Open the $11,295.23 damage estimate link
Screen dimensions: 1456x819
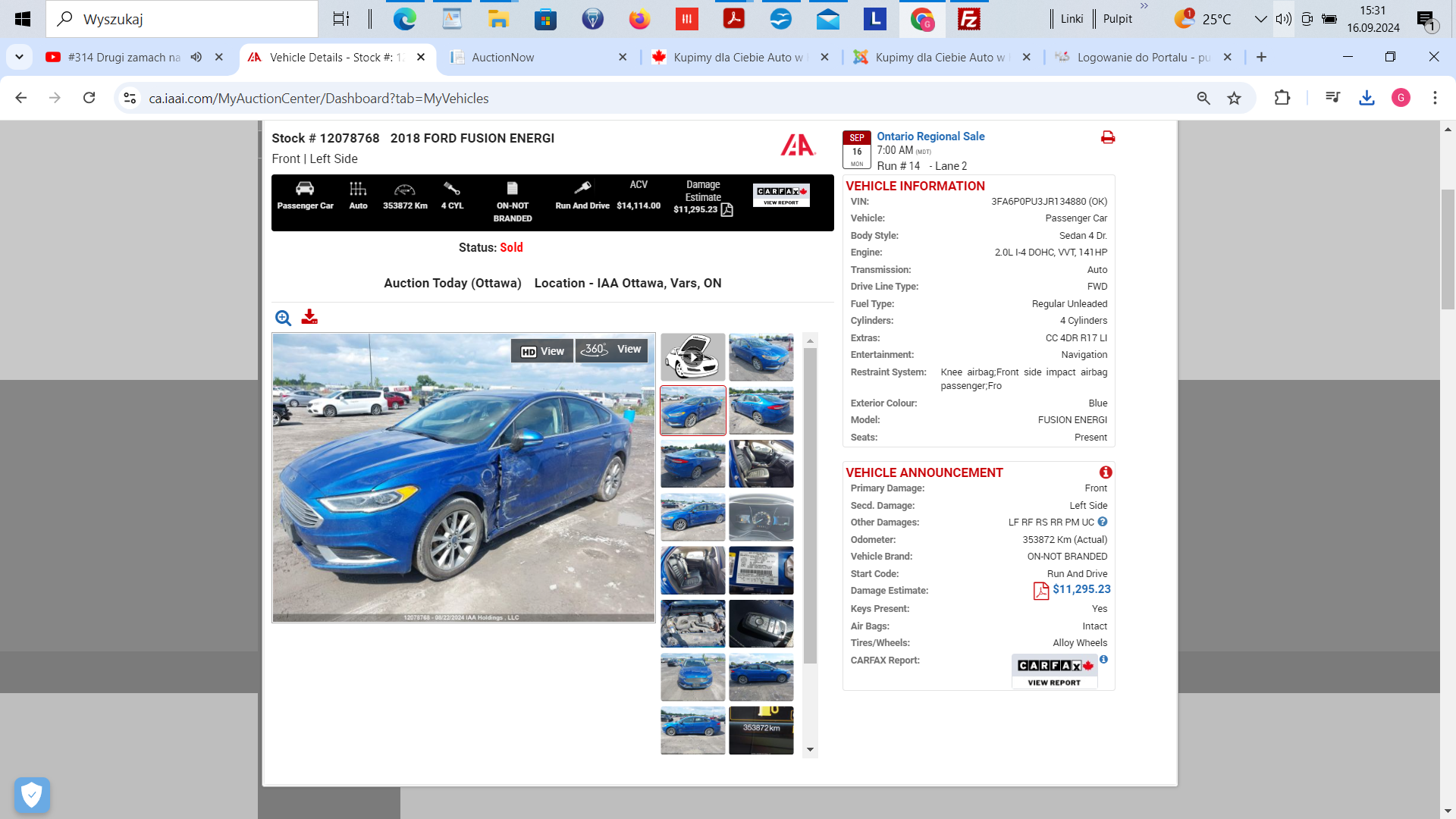coord(1081,589)
